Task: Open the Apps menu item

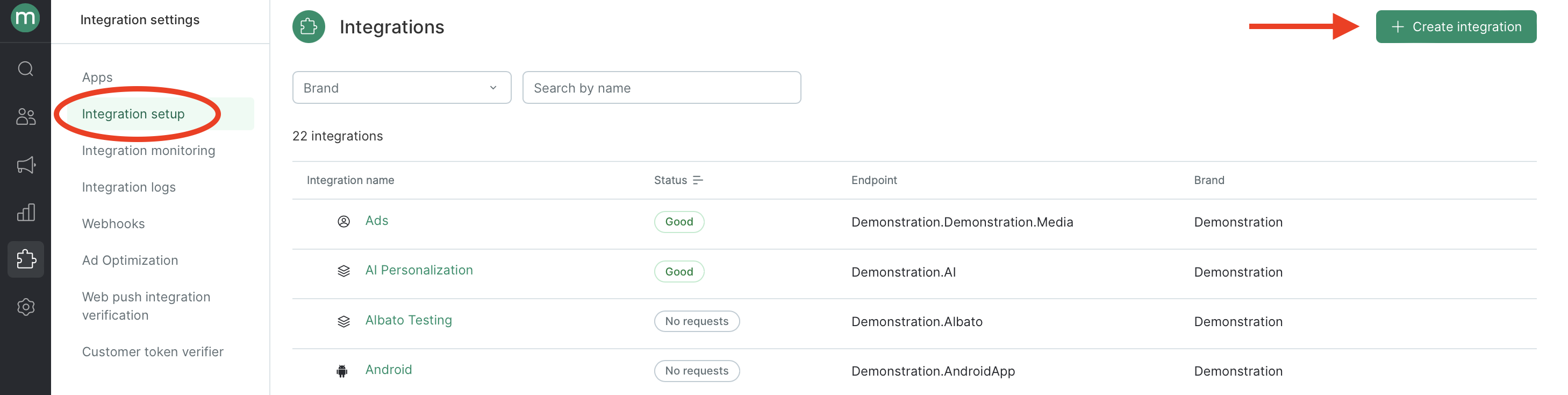Action: (97, 77)
